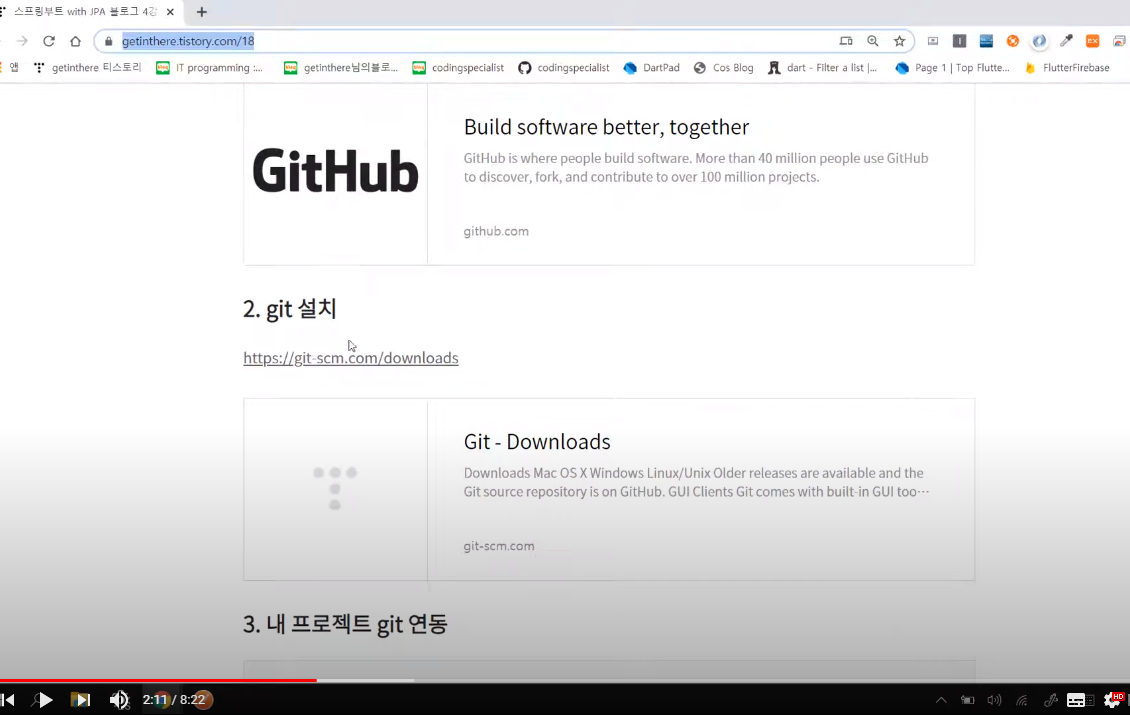
Task: Click the zoom magnifier in address bar
Action: coord(873,41)
